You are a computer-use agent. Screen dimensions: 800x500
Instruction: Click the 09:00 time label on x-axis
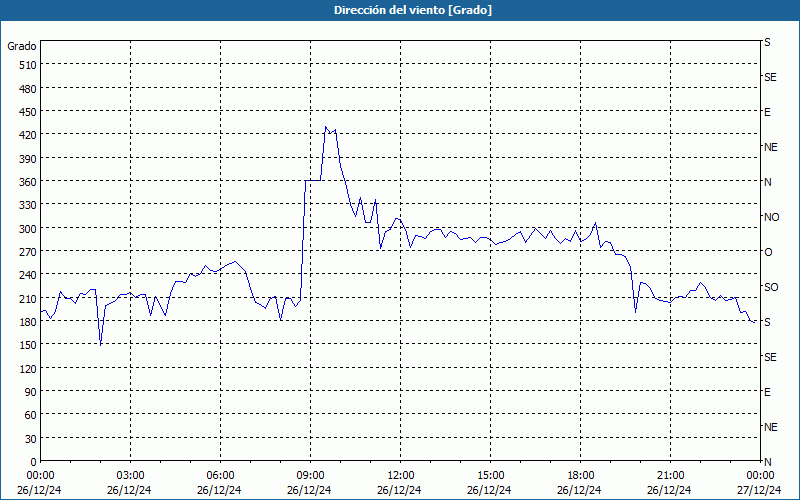[311, 476]
